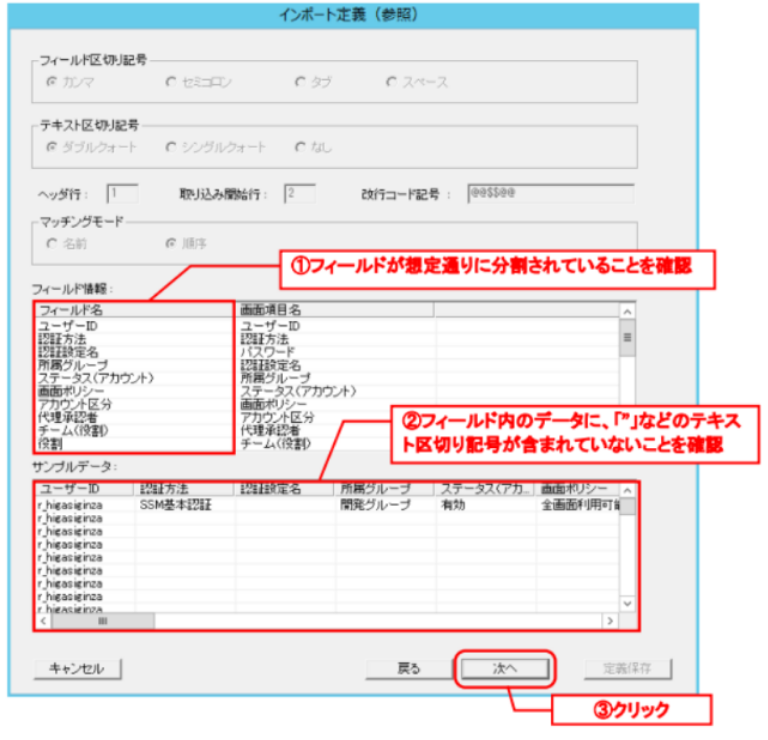Click the 改行コード記号 input field
Image resolution: width=768 pixels, height=740 pixels.
(551, 193)
